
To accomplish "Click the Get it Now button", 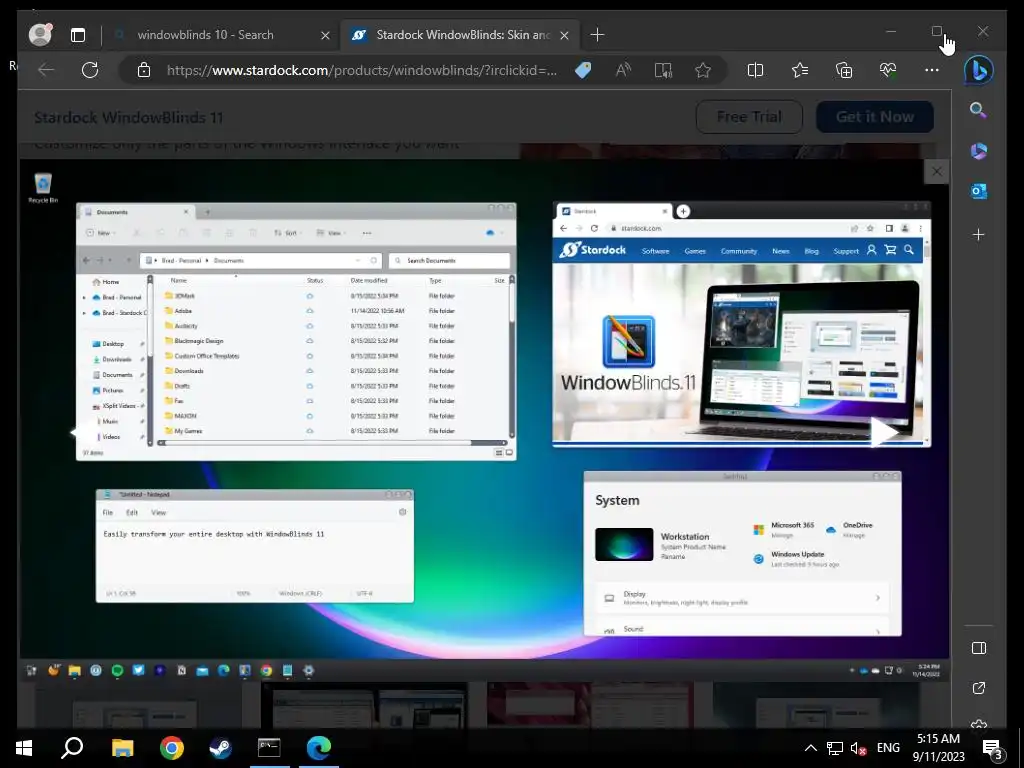I will click(874, 117).
